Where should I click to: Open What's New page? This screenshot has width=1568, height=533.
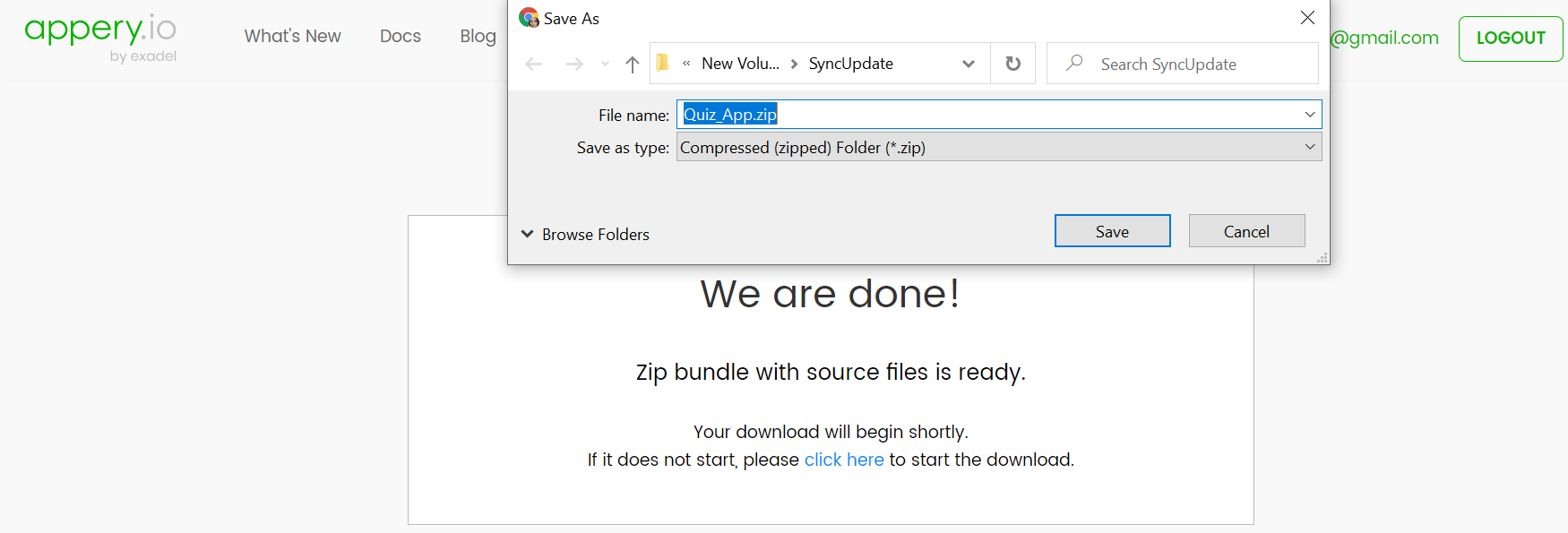(x=292, y=36)
